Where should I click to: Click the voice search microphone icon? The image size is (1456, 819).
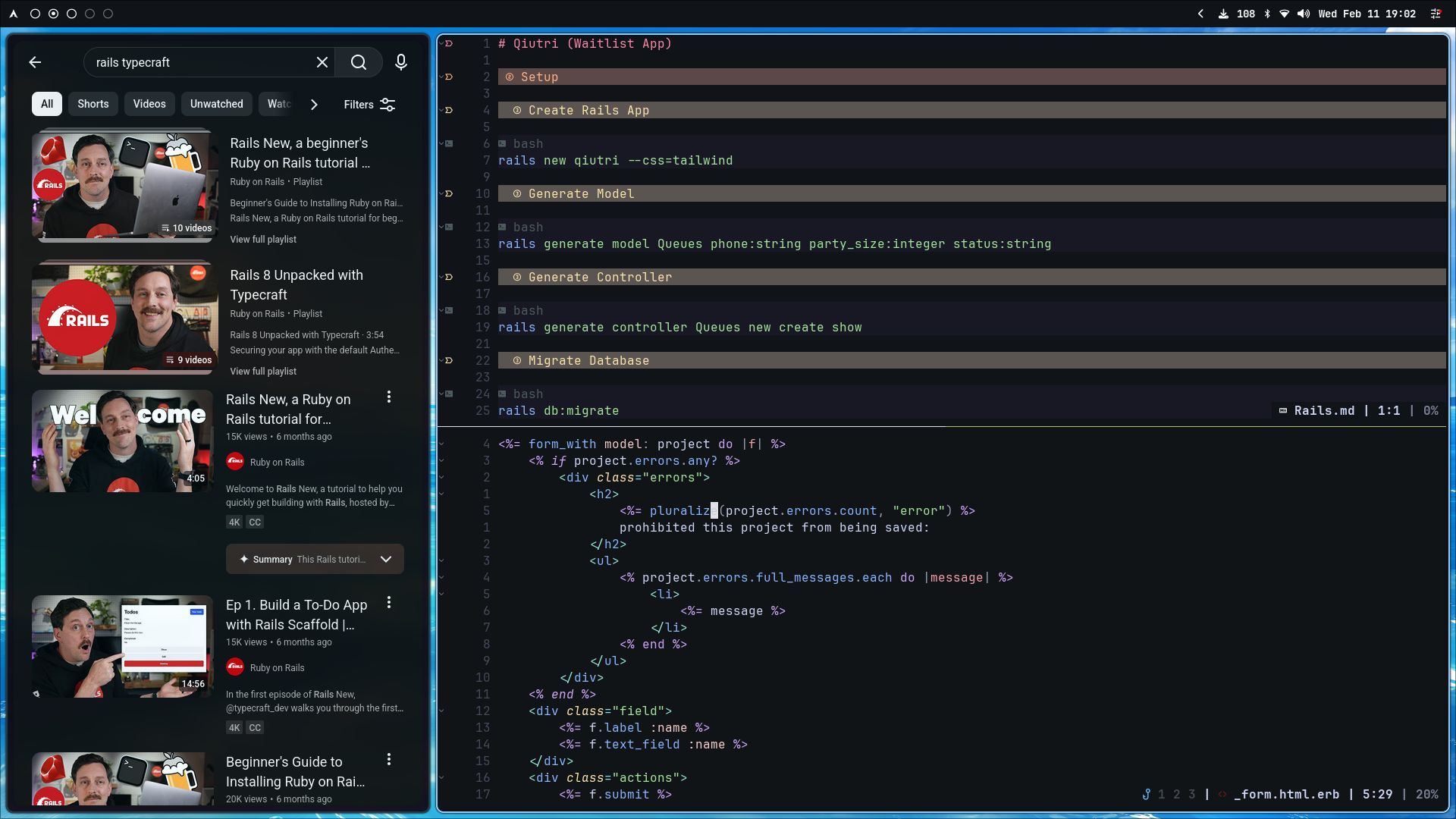pos(400,62)
